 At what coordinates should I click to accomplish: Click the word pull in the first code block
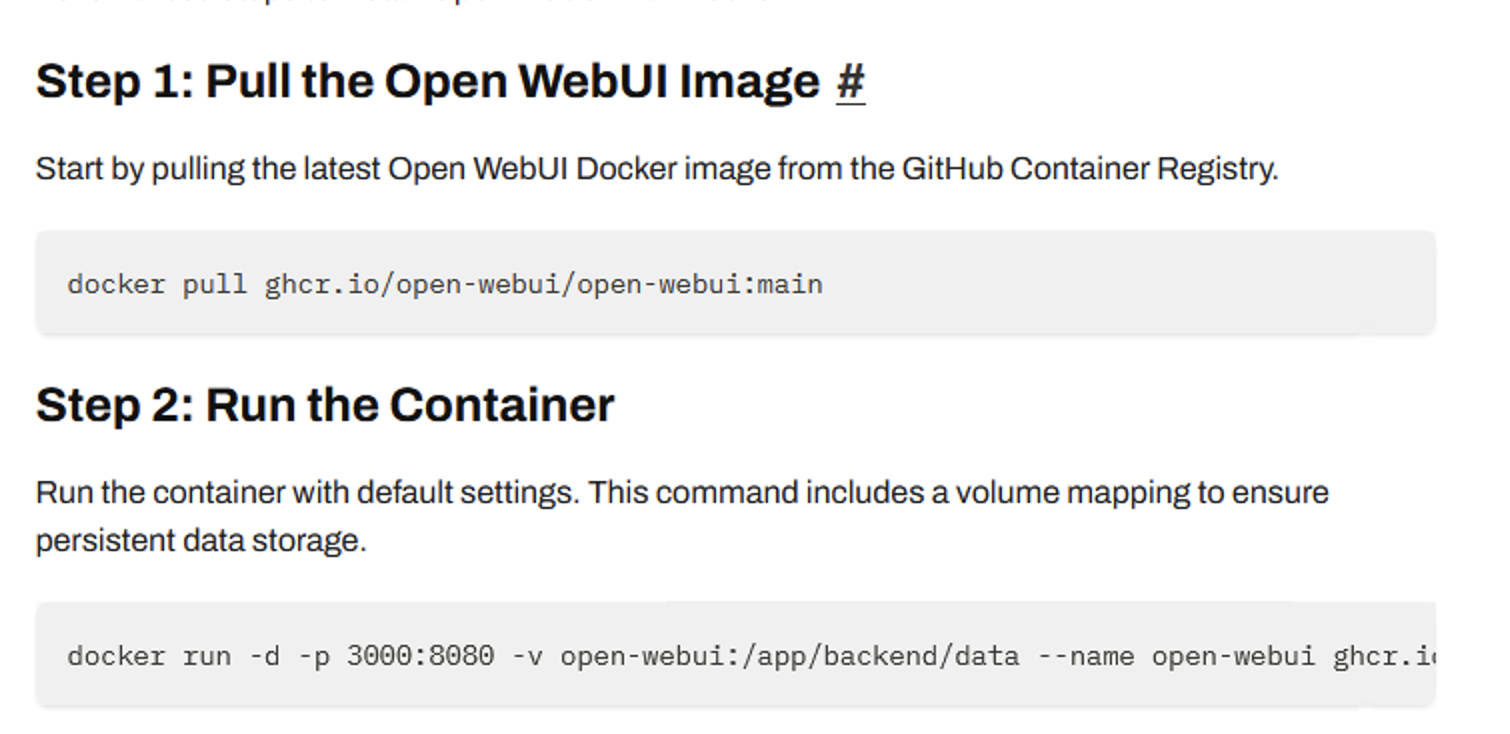[214, 285]
